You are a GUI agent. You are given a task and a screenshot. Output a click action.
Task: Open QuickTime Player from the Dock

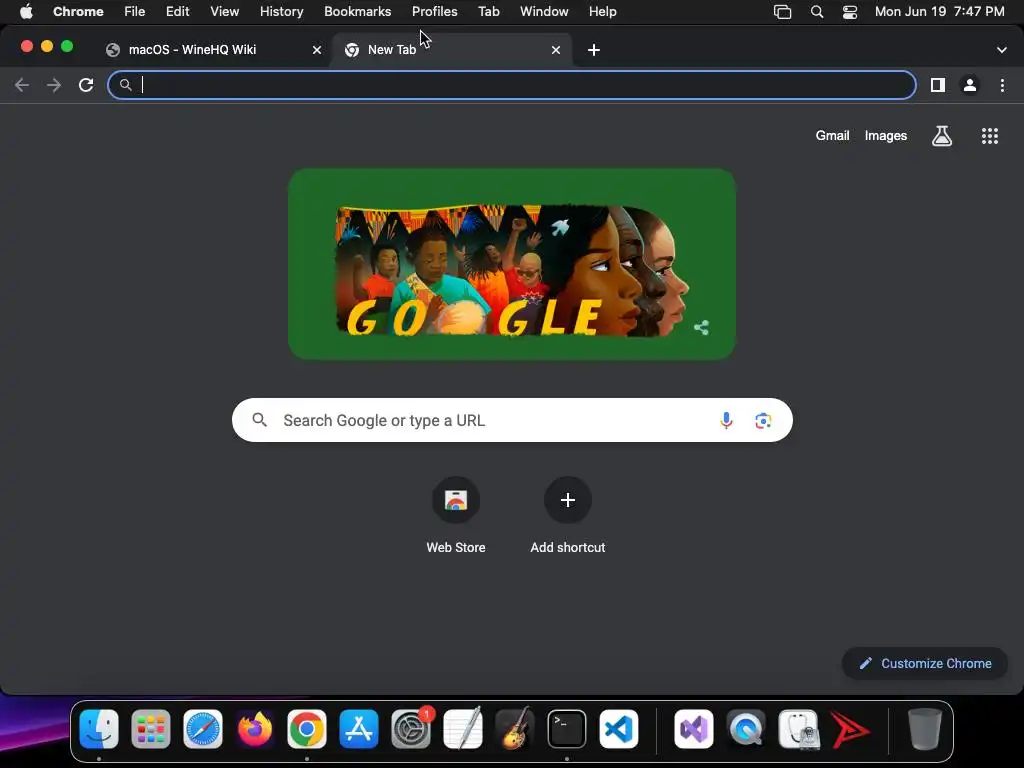746,729
